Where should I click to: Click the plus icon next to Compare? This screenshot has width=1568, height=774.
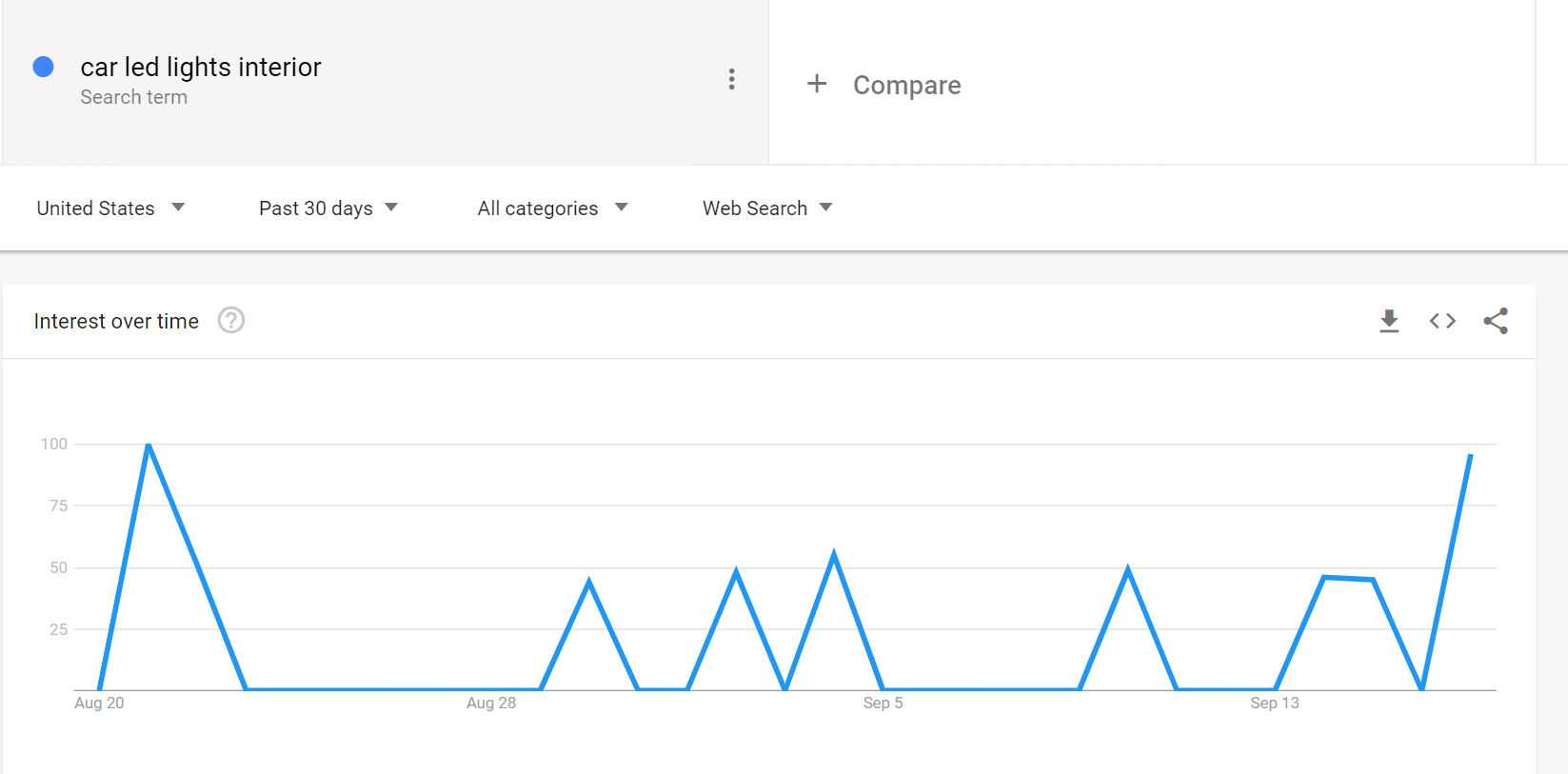click(x=817, y=84)
